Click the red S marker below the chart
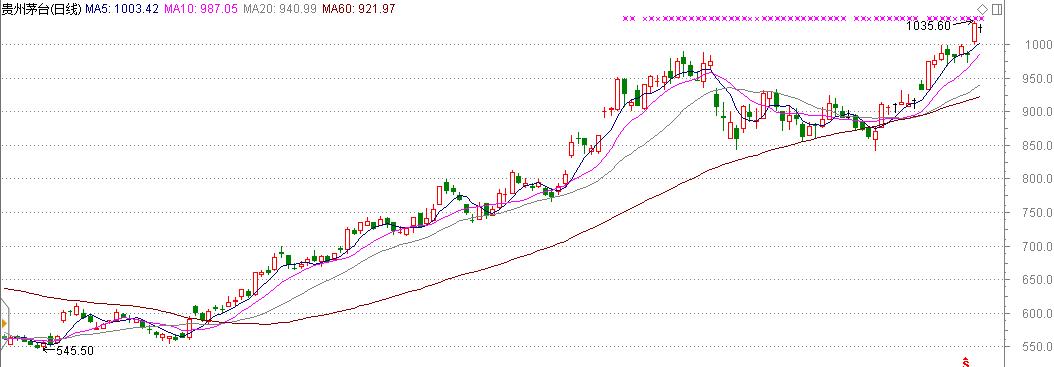 point(966,362)
